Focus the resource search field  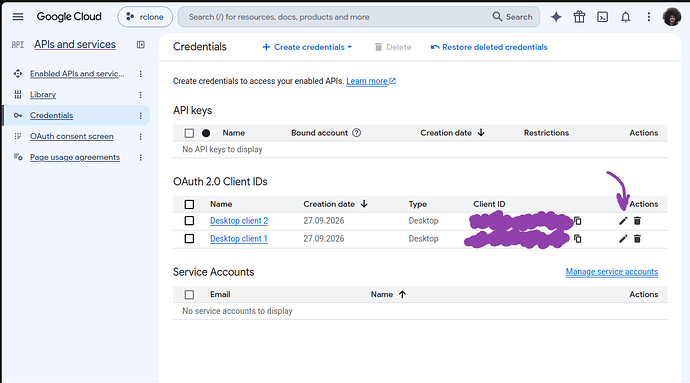coord(334,17)
